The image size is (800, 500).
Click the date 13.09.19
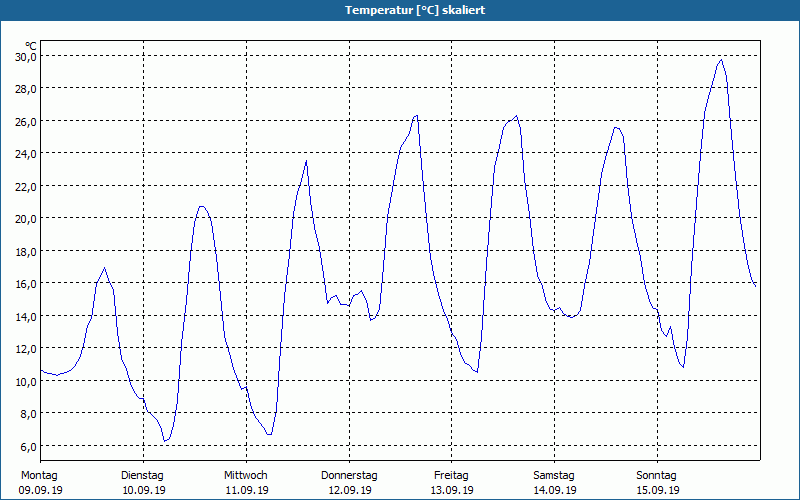[x=453, y=490]
